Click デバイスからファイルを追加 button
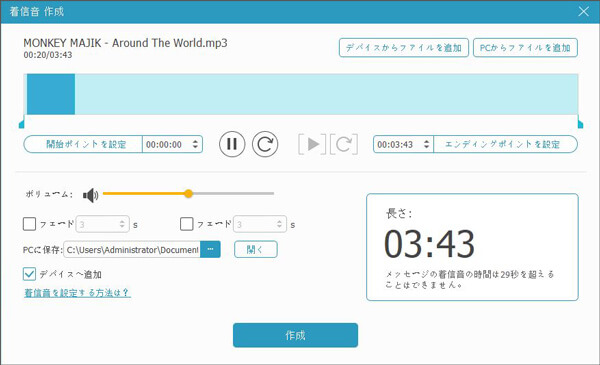The width and height of the screenshot is (600, 365). coord(404,48)
